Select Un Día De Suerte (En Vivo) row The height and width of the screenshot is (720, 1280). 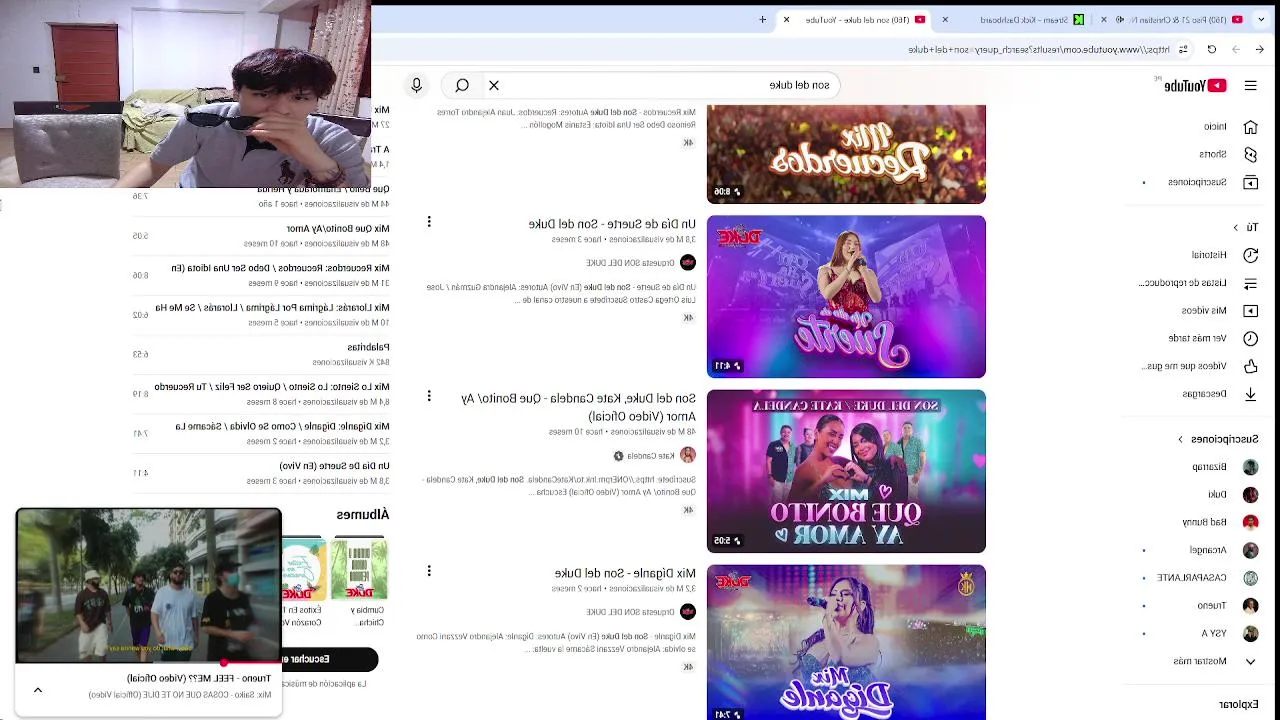tap(261, 473)
